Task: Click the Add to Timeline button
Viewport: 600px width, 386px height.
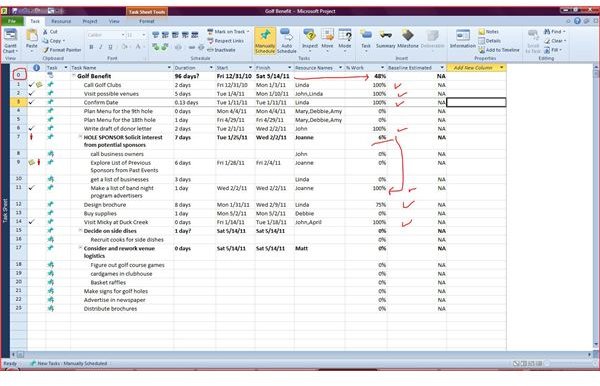Action: 499,50
